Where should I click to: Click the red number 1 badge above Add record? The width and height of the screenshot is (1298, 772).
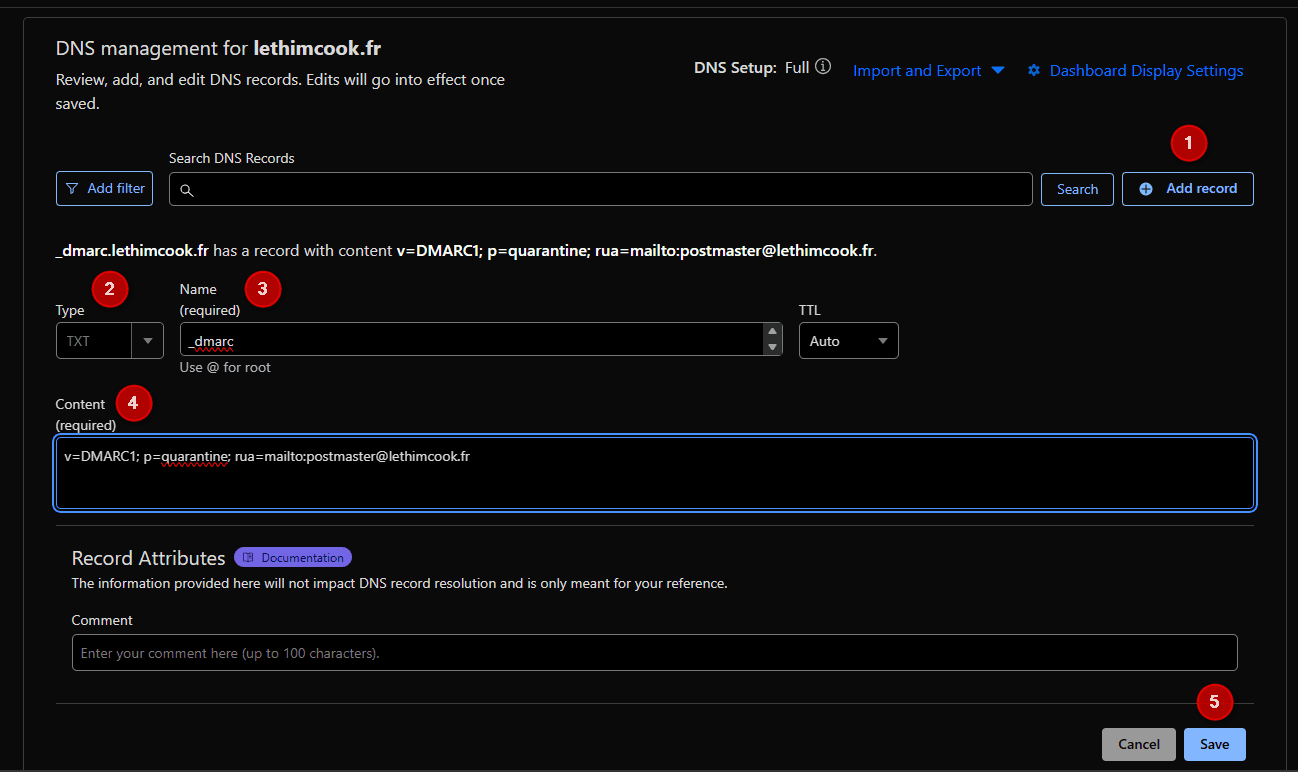coord(1188,143)
